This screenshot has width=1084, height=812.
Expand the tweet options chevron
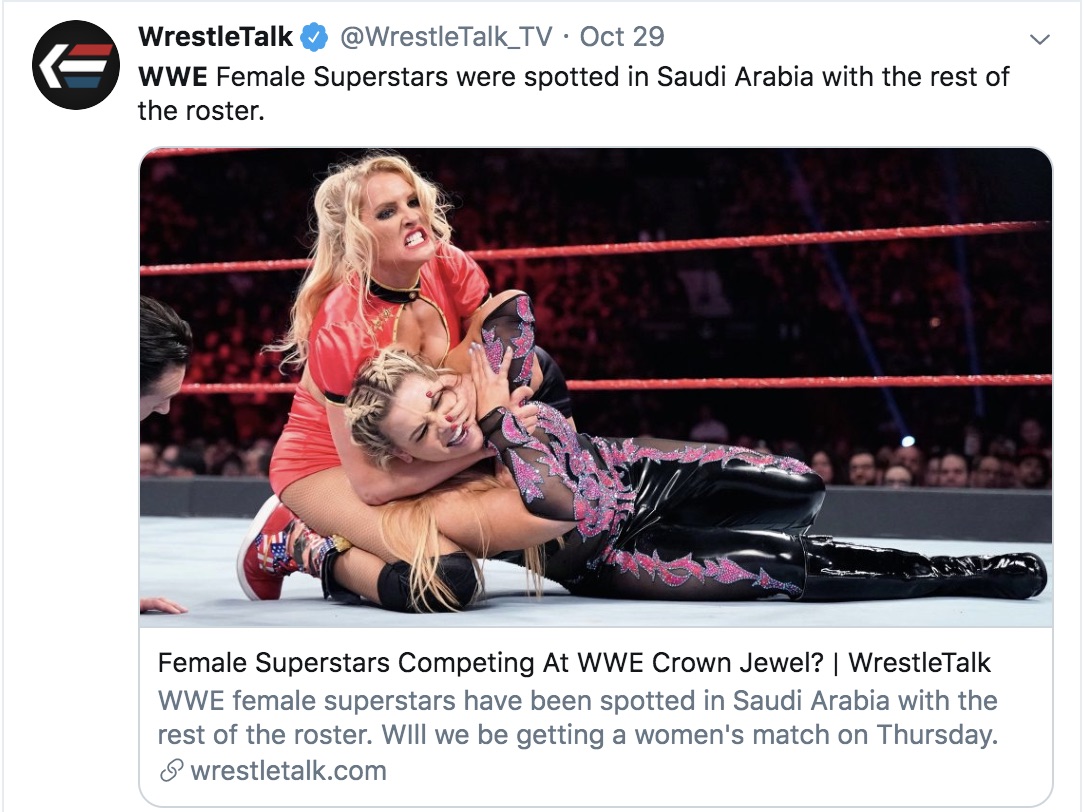pyautogui.click(x=1040, y=39)
